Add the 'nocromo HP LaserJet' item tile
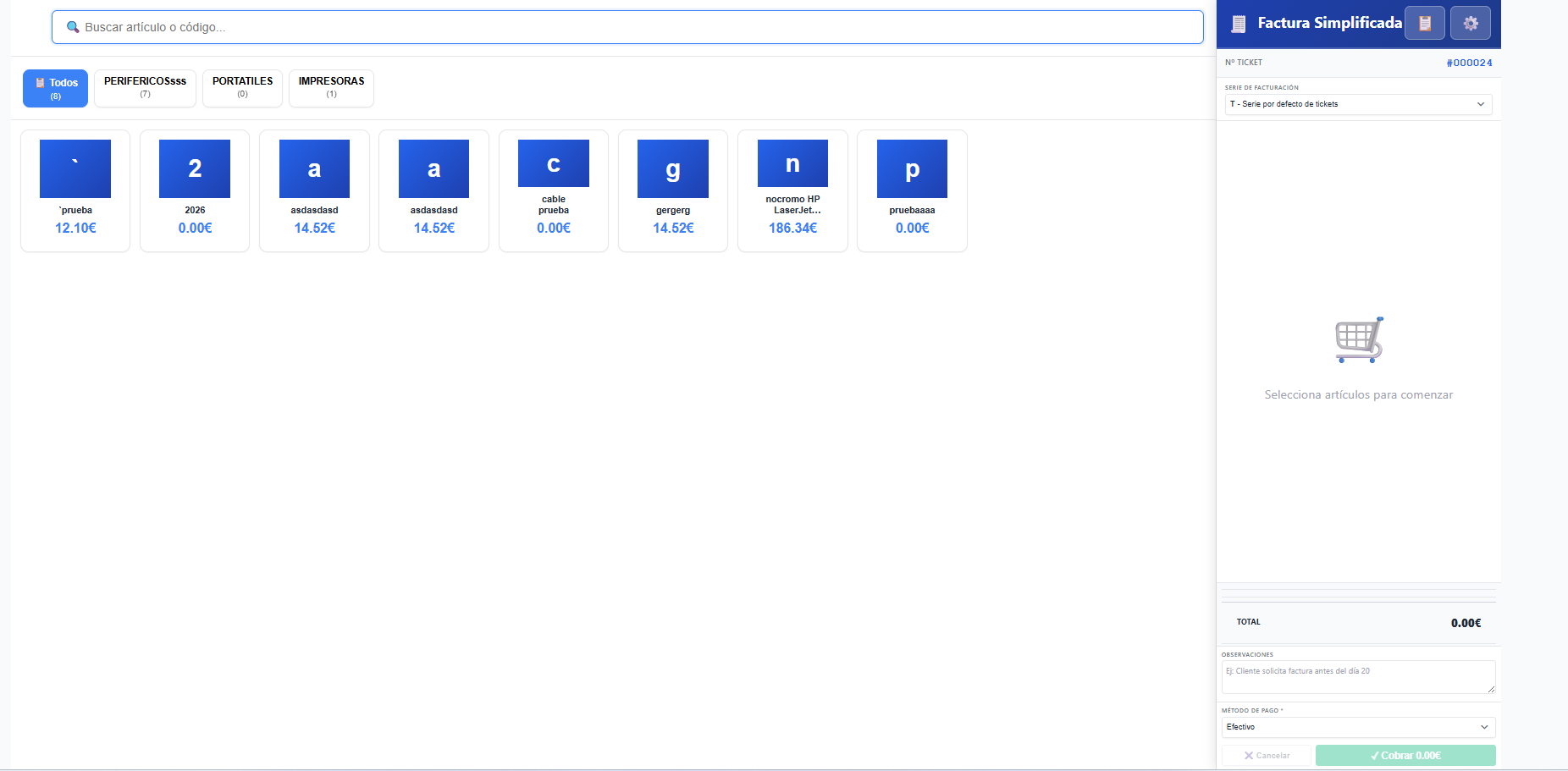 coord(792,190)
